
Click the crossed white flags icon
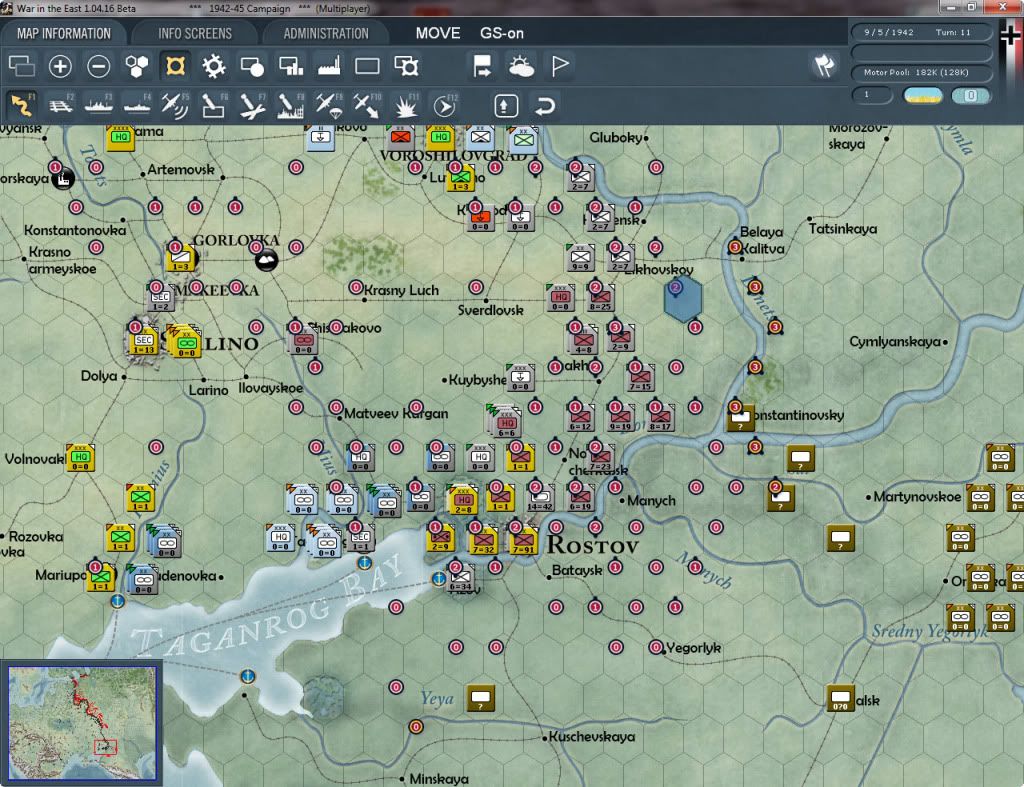tap(824, 65)
